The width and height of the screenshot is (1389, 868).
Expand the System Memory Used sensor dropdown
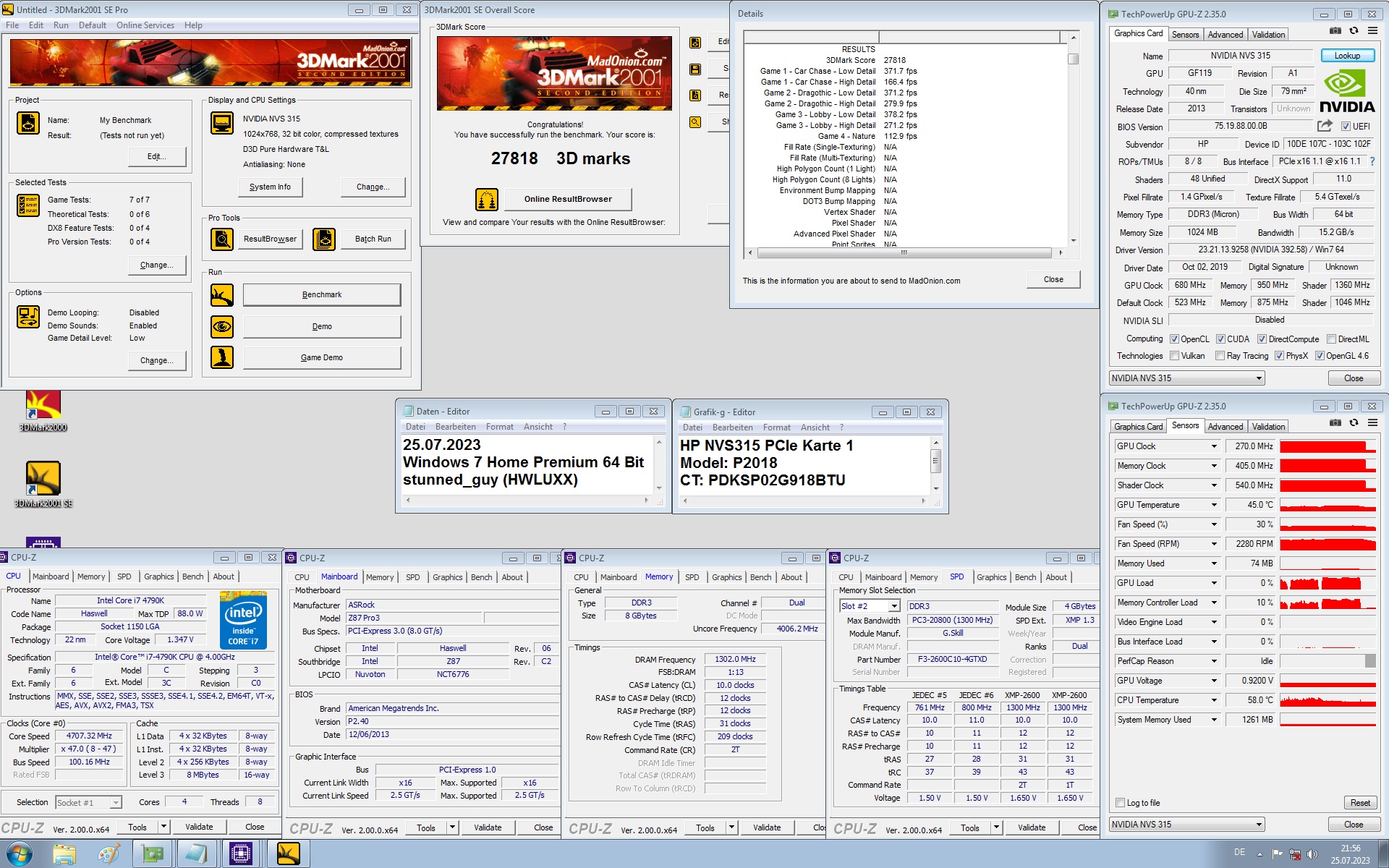pos(1214,720)
